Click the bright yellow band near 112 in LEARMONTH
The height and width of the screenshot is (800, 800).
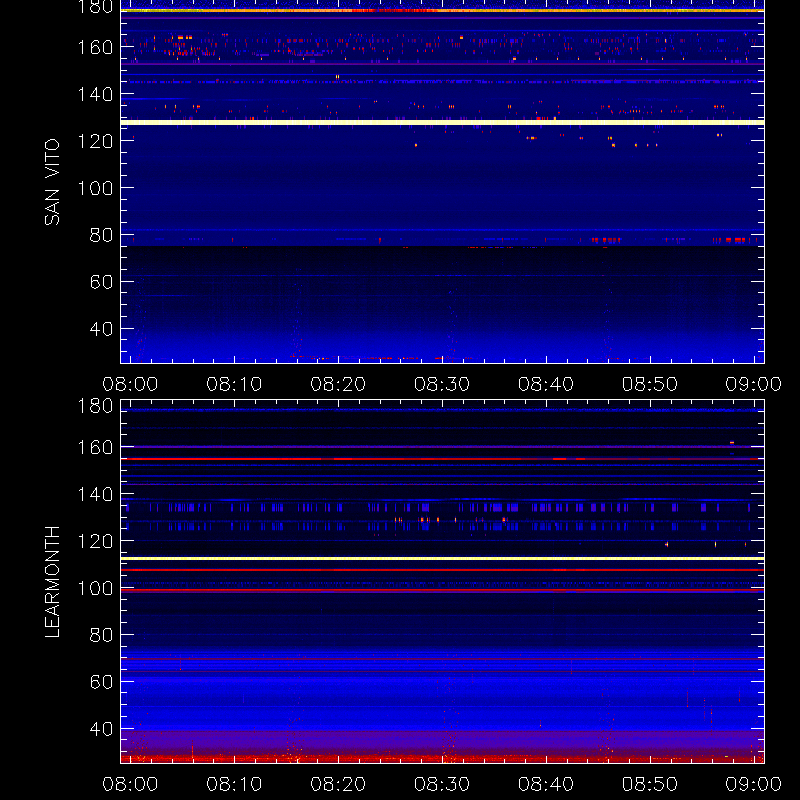coord(442,559)
